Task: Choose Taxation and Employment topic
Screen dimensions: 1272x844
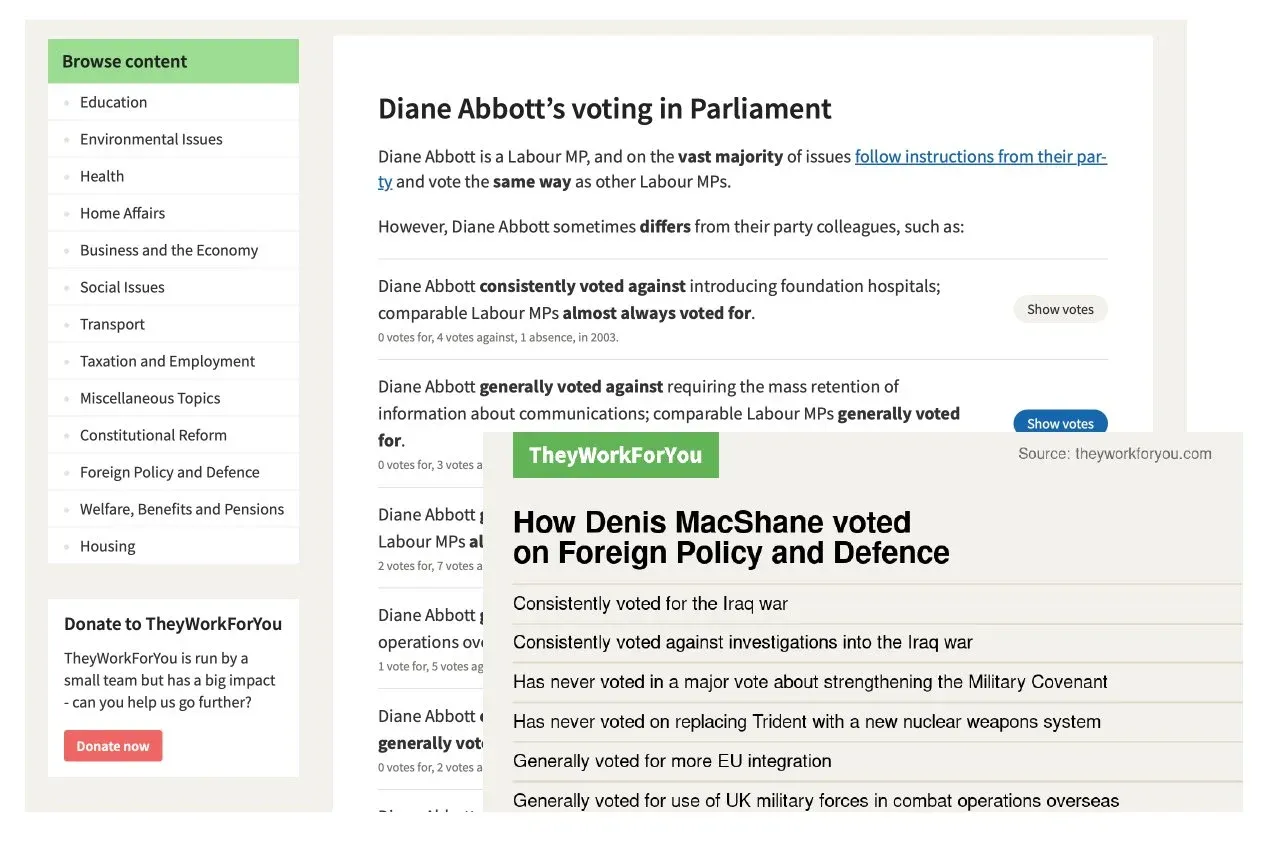Action: 167,361
